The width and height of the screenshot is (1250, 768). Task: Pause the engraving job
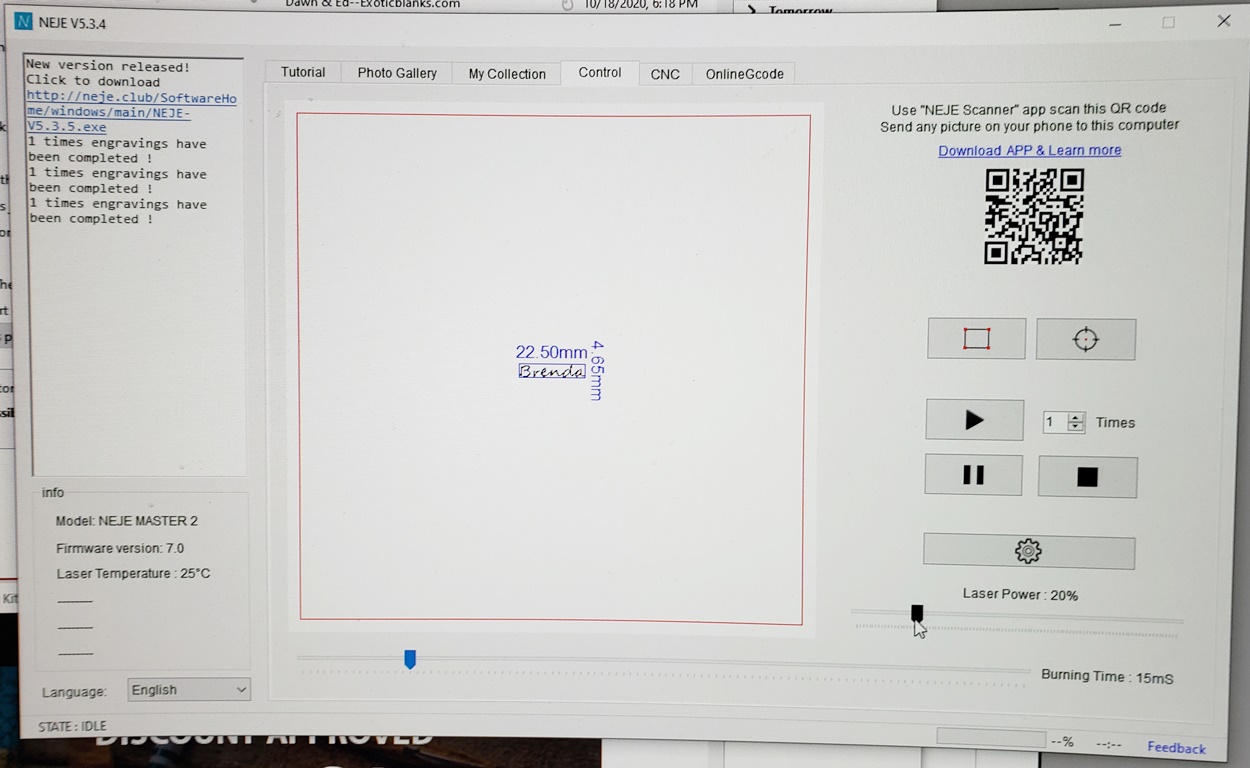973,476
